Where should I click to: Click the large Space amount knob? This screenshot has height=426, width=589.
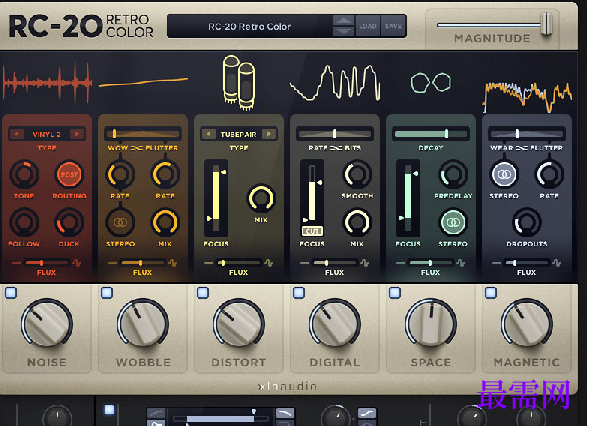(431, 323)
